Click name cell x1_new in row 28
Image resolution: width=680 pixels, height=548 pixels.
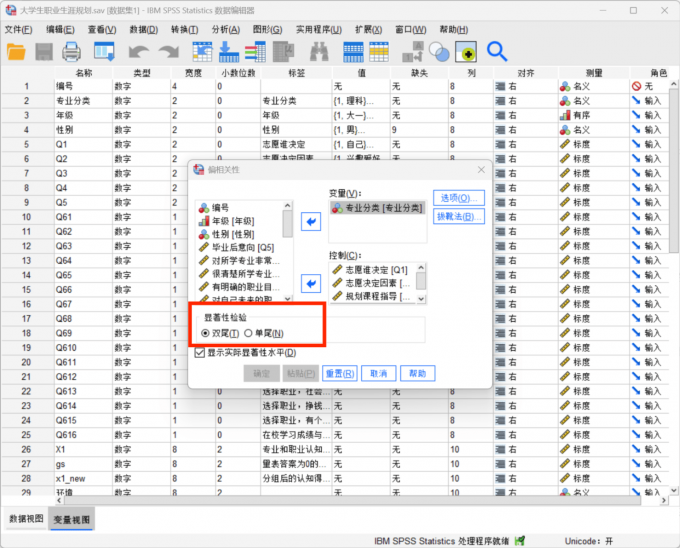click(84, 478)
